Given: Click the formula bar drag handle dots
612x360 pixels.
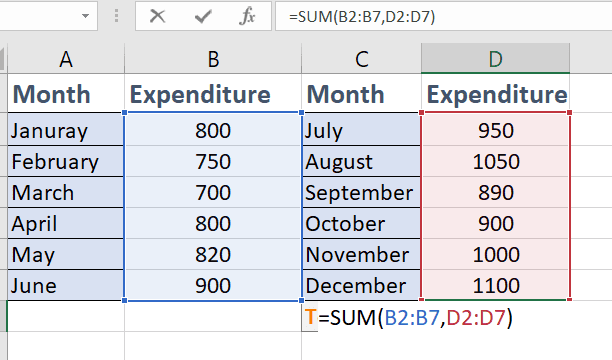Looking at the screenshot, I should pyautogui.click(x=116, y=16).
